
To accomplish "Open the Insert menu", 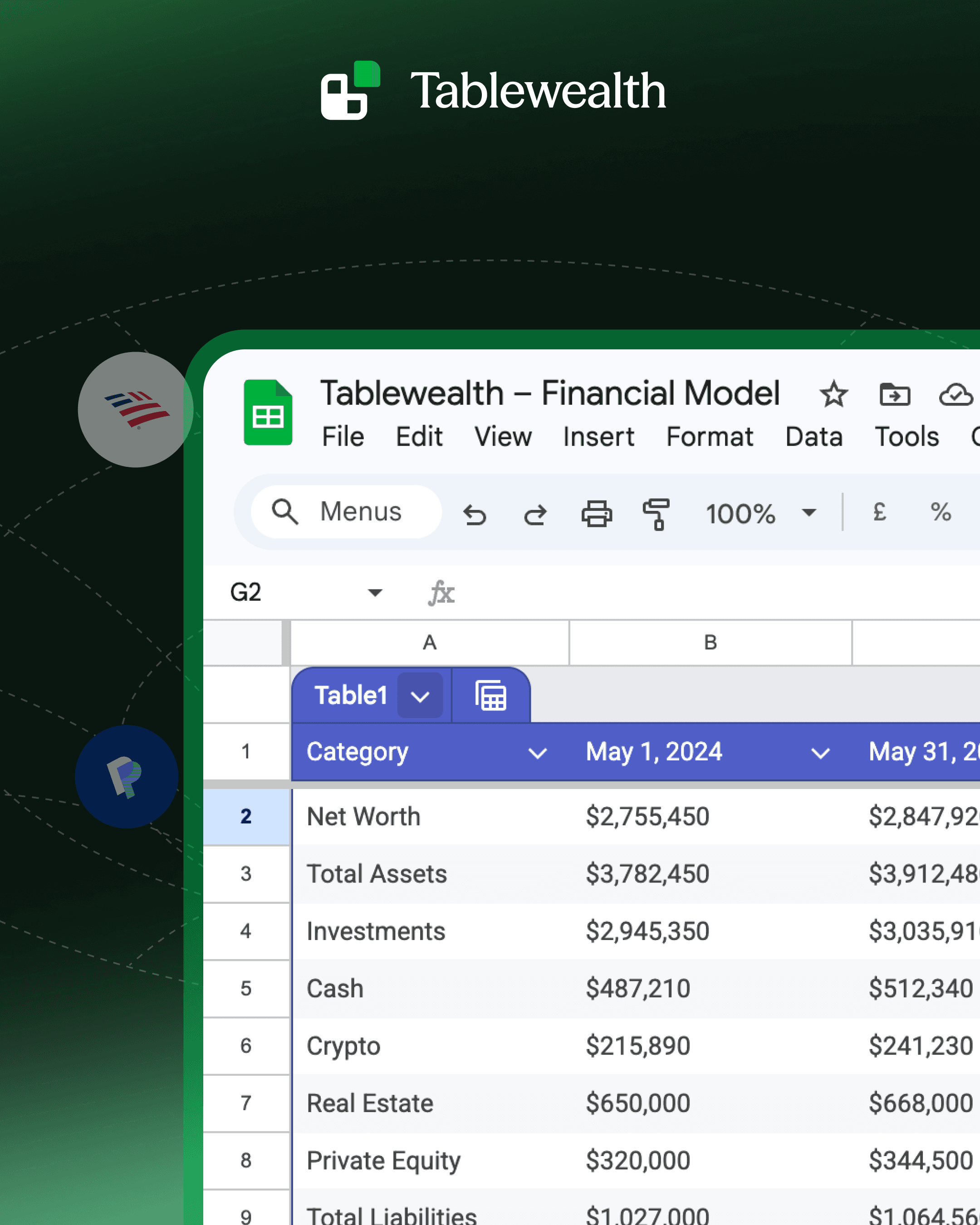I will tap(599, 437).
